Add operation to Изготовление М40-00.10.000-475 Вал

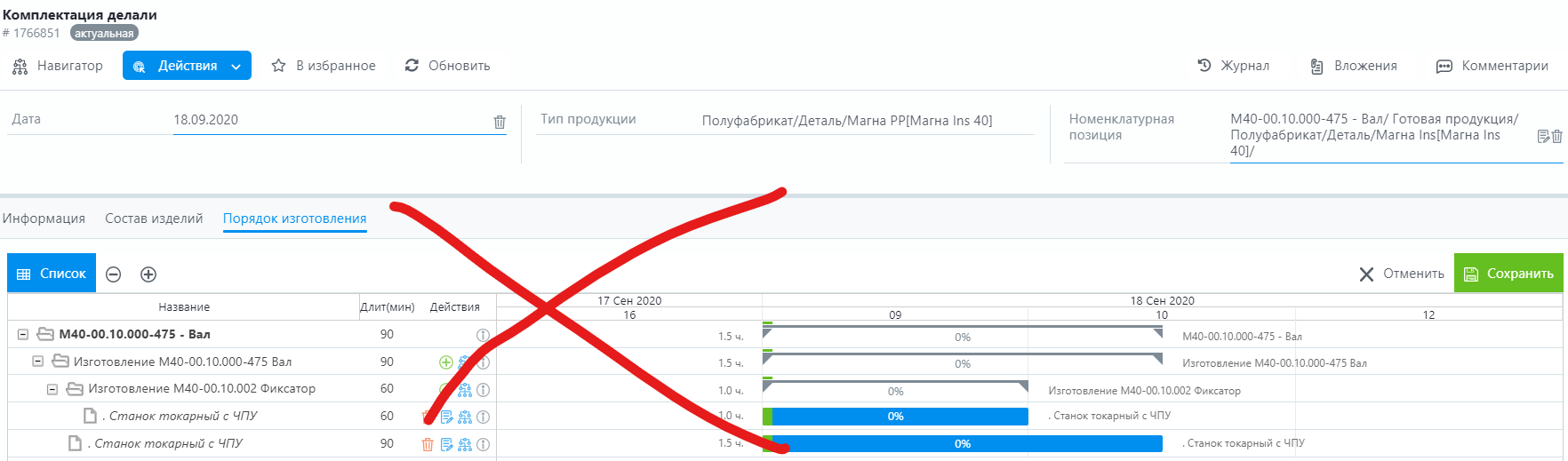(x=446, y=362)
